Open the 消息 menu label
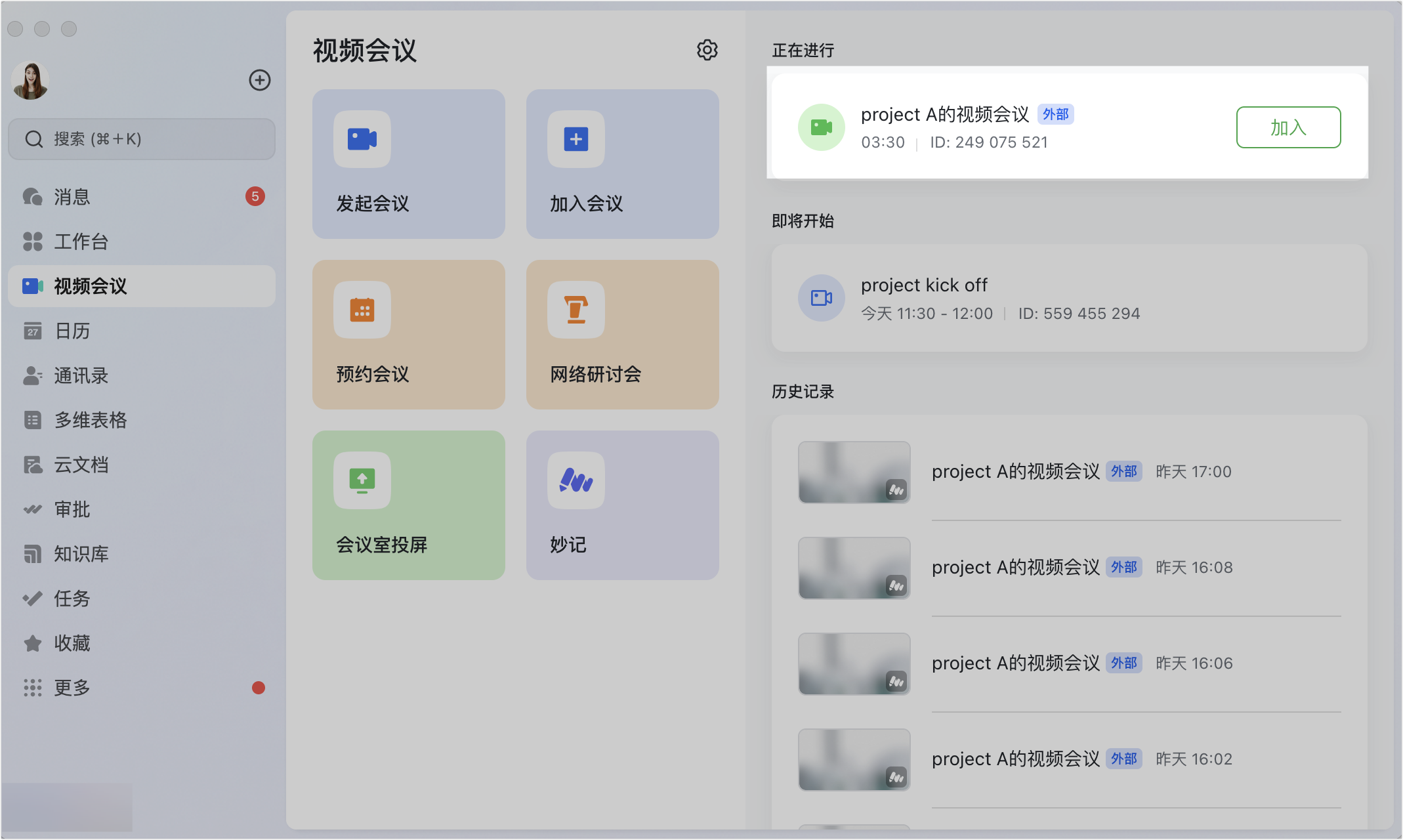Viewport: 1403px width, 840px height. tap(72, 197)
